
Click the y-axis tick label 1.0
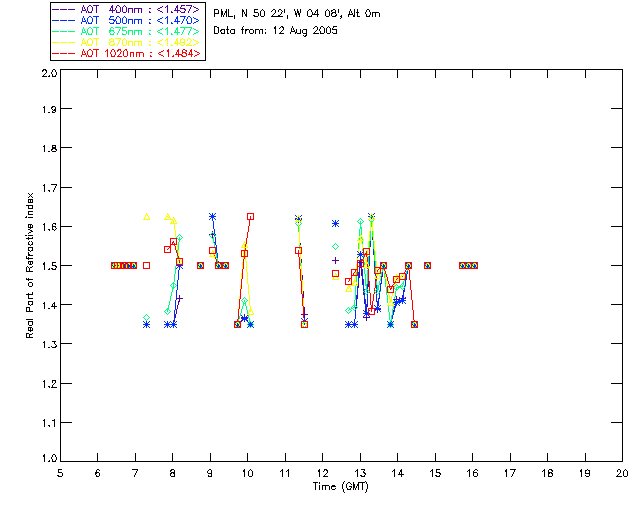(x=49, y=458)
